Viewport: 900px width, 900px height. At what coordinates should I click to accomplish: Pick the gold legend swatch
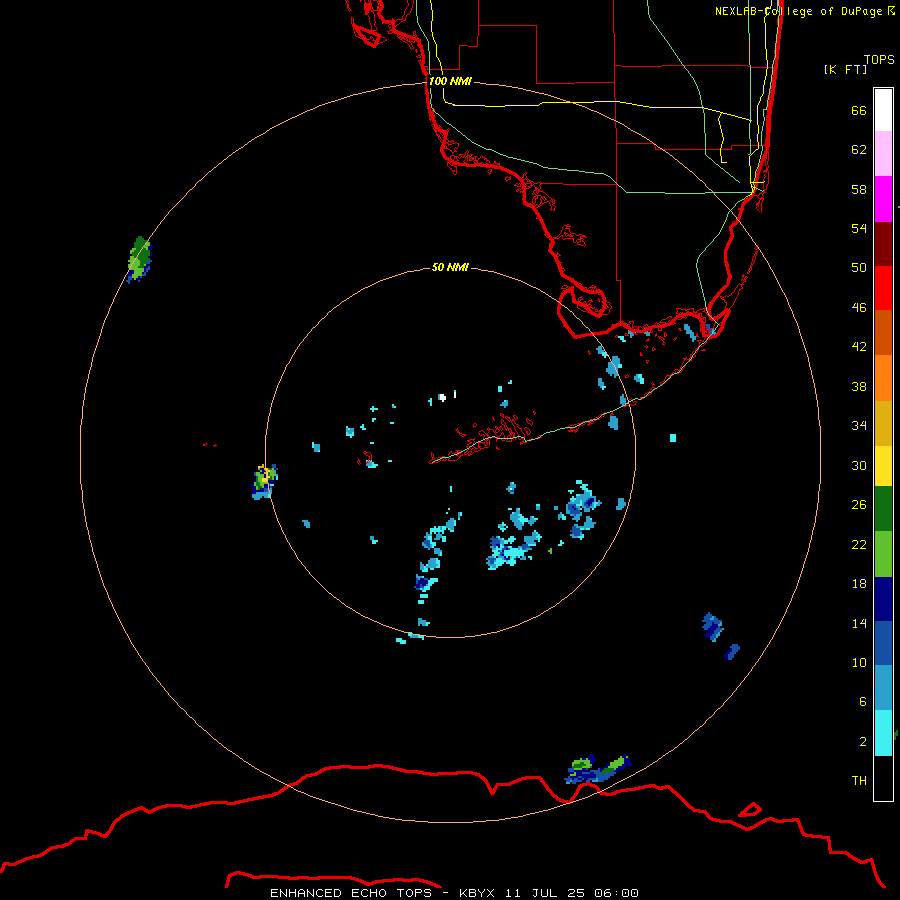[883, 424]
